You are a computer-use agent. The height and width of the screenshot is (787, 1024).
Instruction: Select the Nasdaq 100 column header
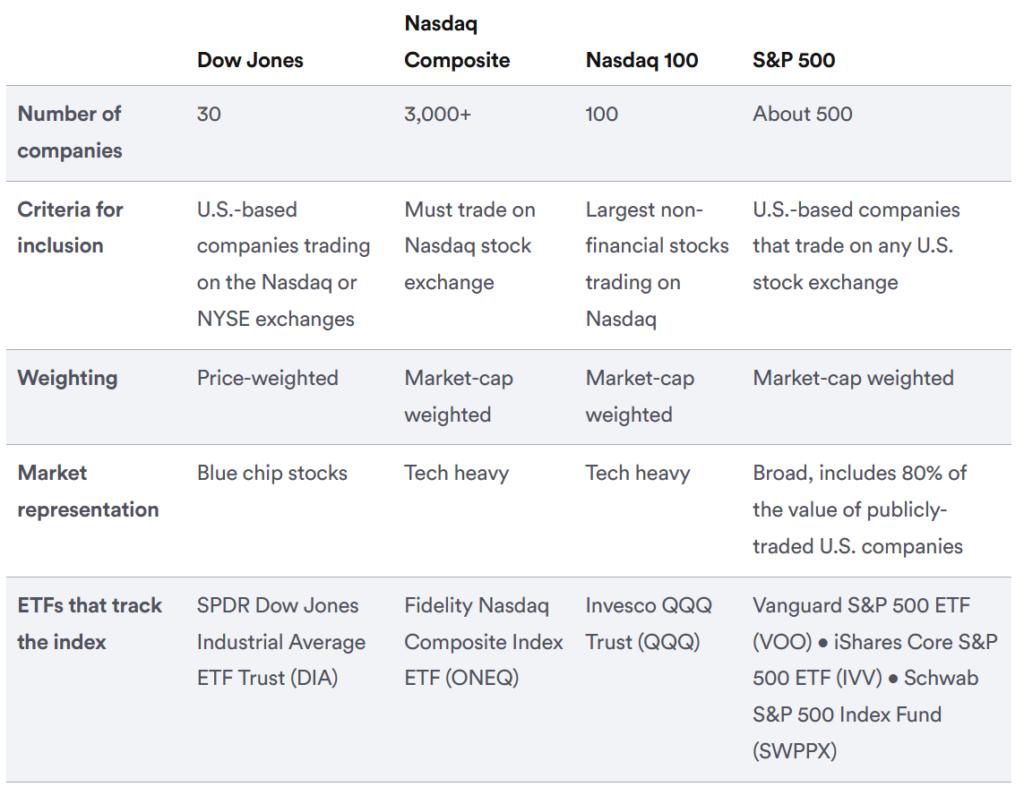642,60
